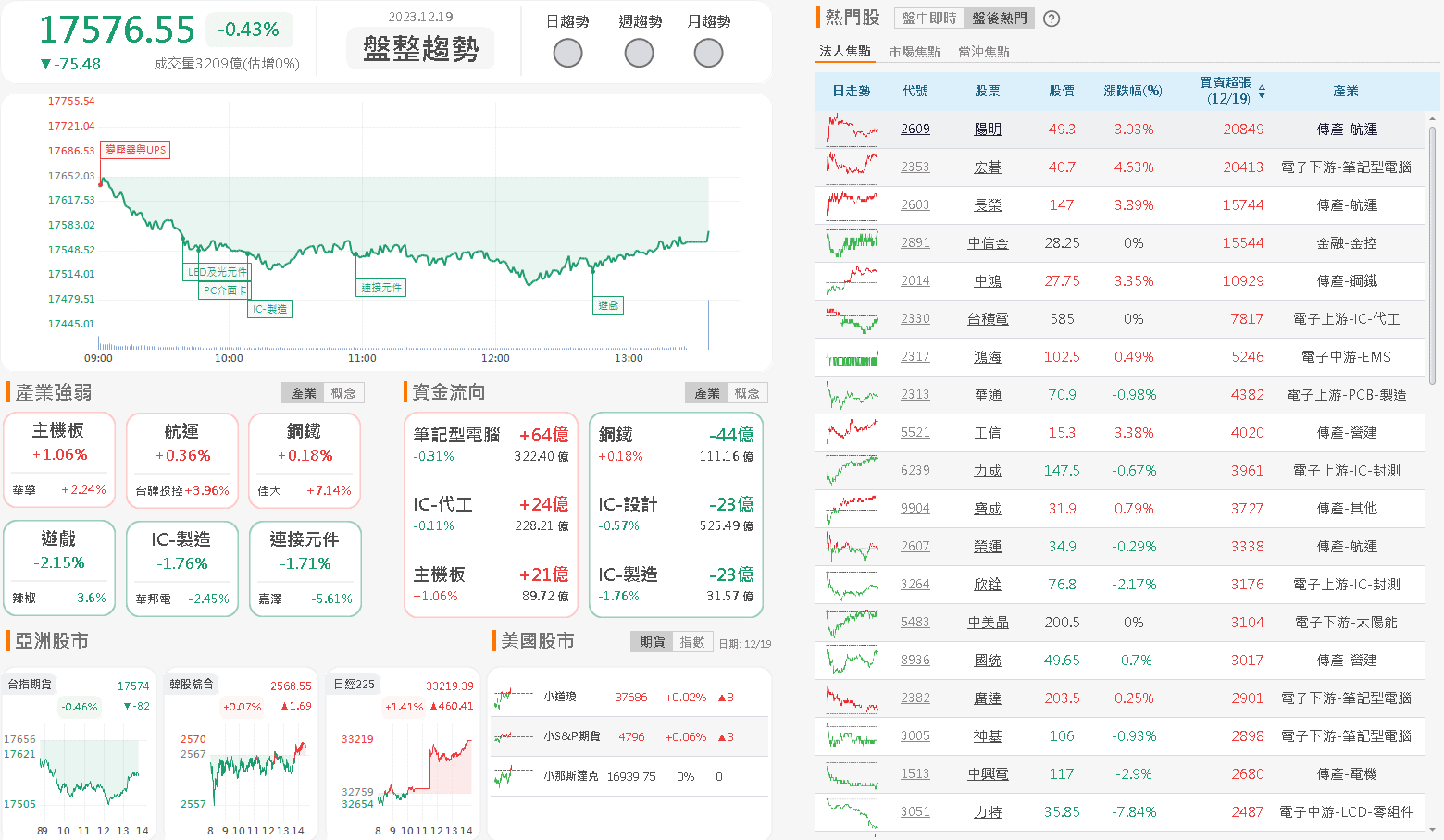
Task: Switch hot stocks to 盤後熱門
Action: [1000, 19]
